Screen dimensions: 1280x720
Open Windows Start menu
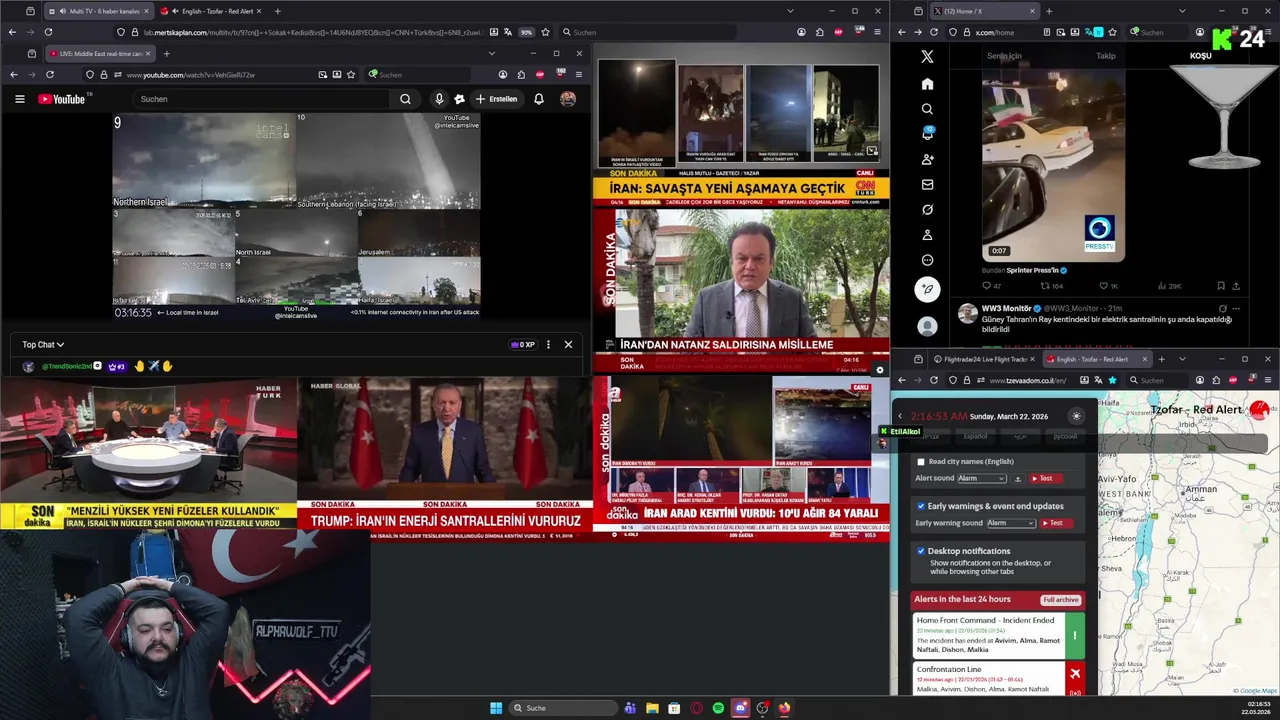click(496, 708)
